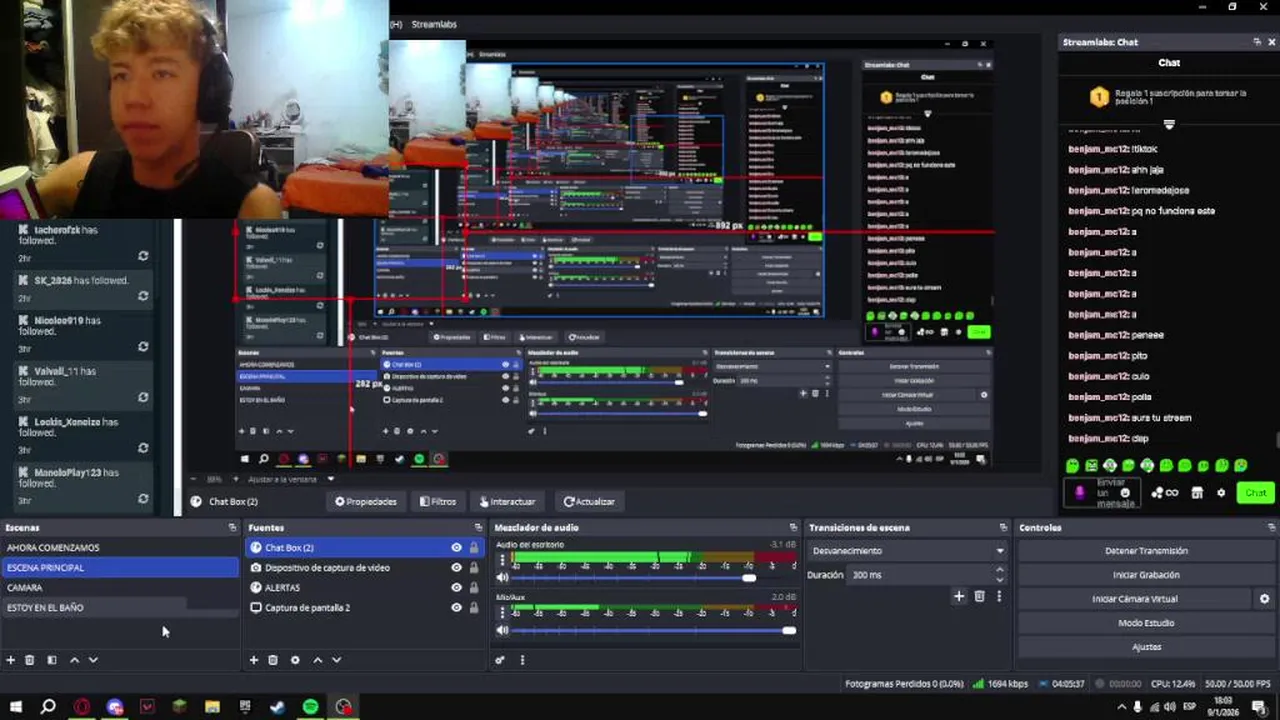Mute the Audio del escritorio channel

(502, 578)
